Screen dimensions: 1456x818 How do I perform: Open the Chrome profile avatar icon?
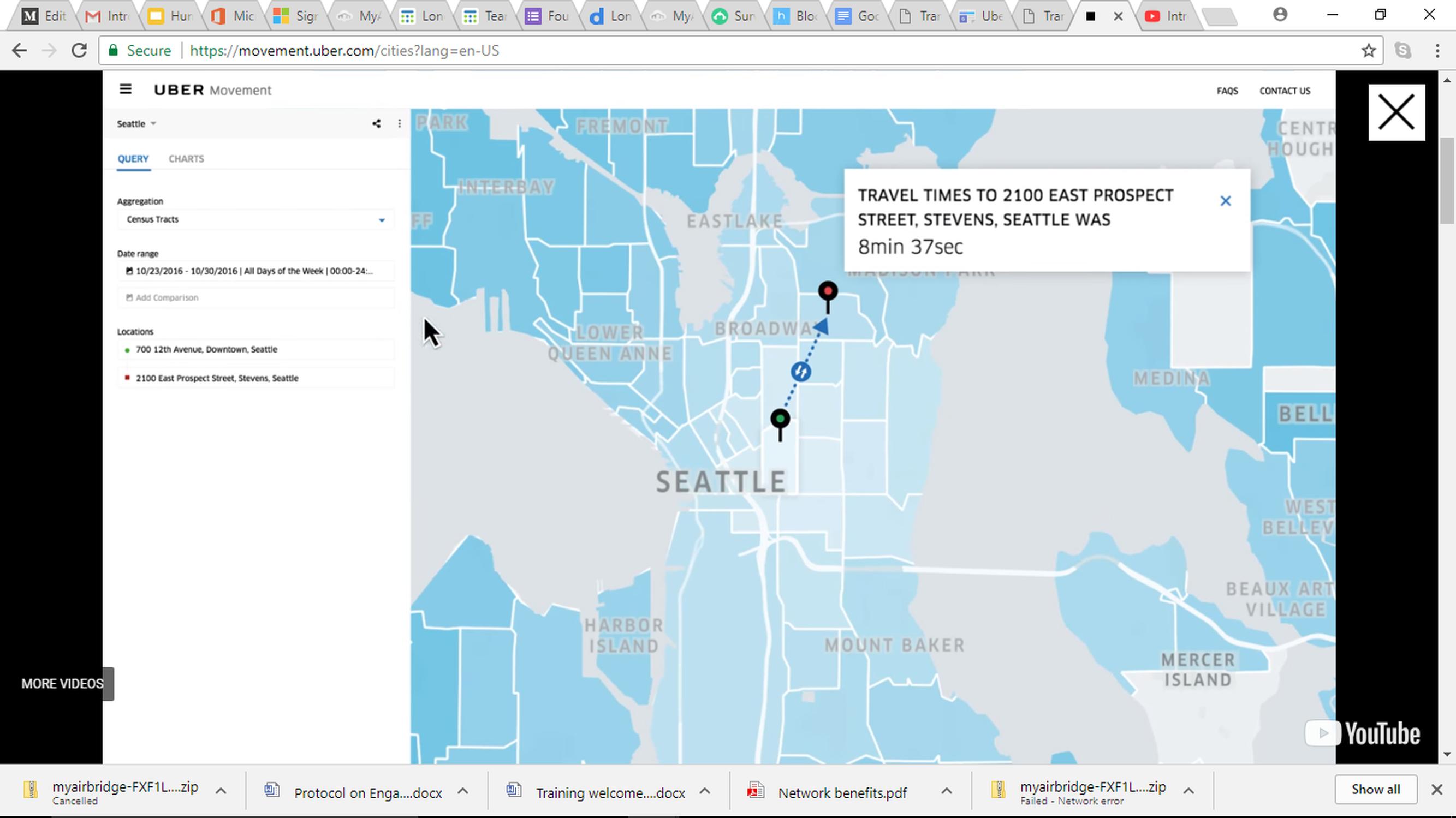1280,15
